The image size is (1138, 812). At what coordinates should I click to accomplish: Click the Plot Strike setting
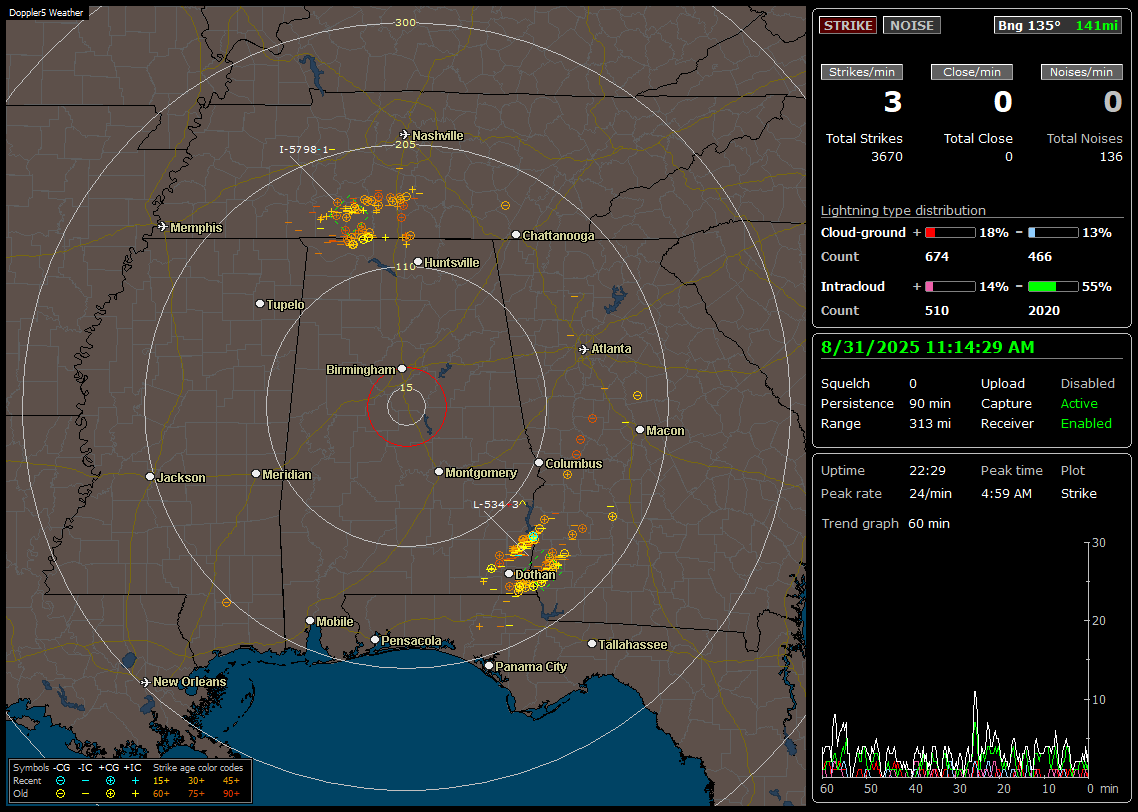[x=1078, y=493]
